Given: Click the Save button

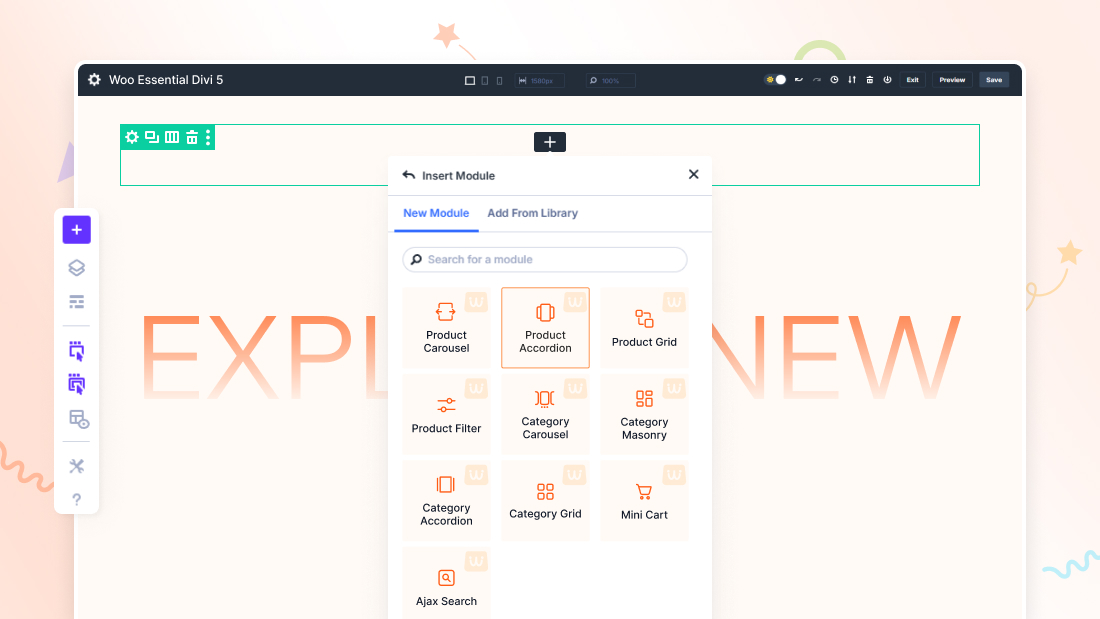Looking at the screenshot, I should pyautogui.click(x=993, y=79).
